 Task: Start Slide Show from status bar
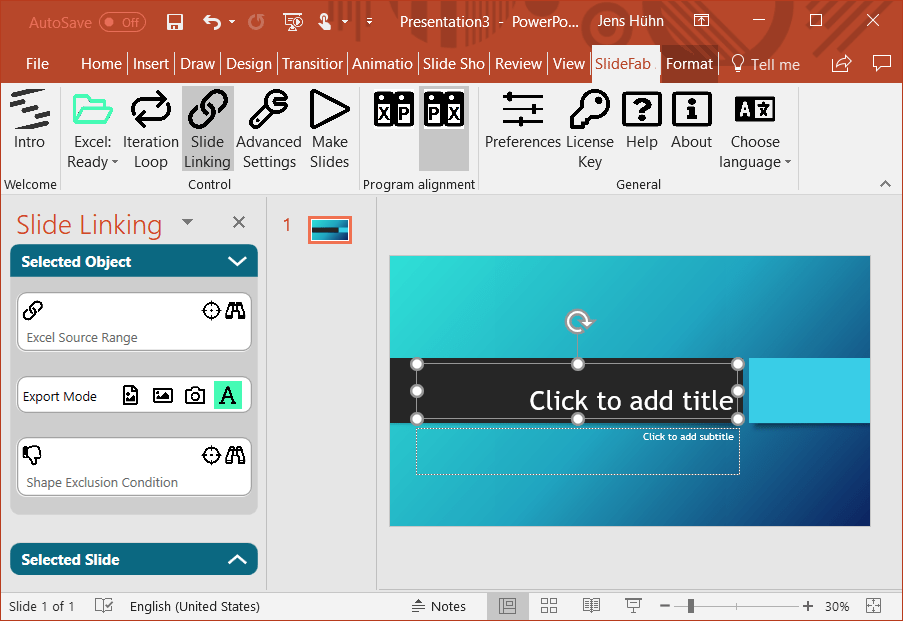(633, 605)
